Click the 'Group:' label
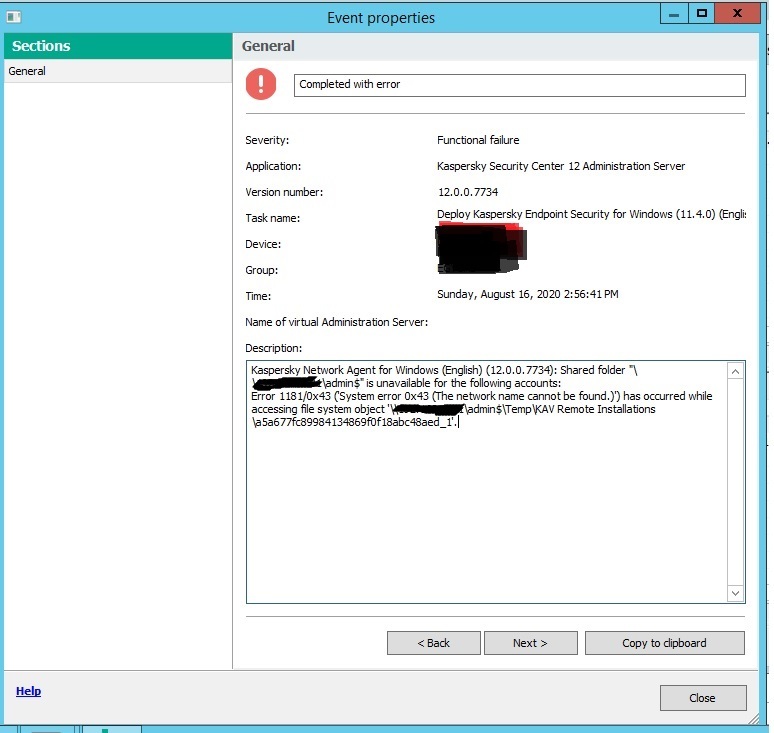 click(262, 270)
